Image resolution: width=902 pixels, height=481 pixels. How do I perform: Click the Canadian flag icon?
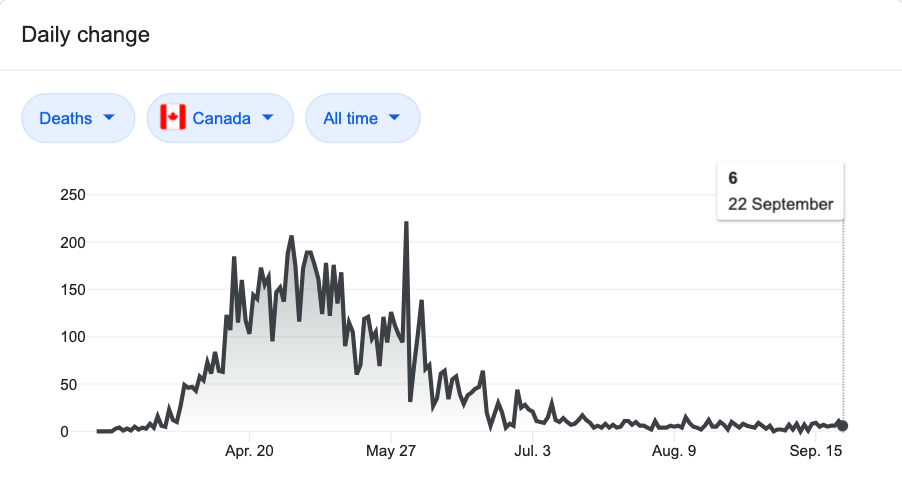[173, 117]
